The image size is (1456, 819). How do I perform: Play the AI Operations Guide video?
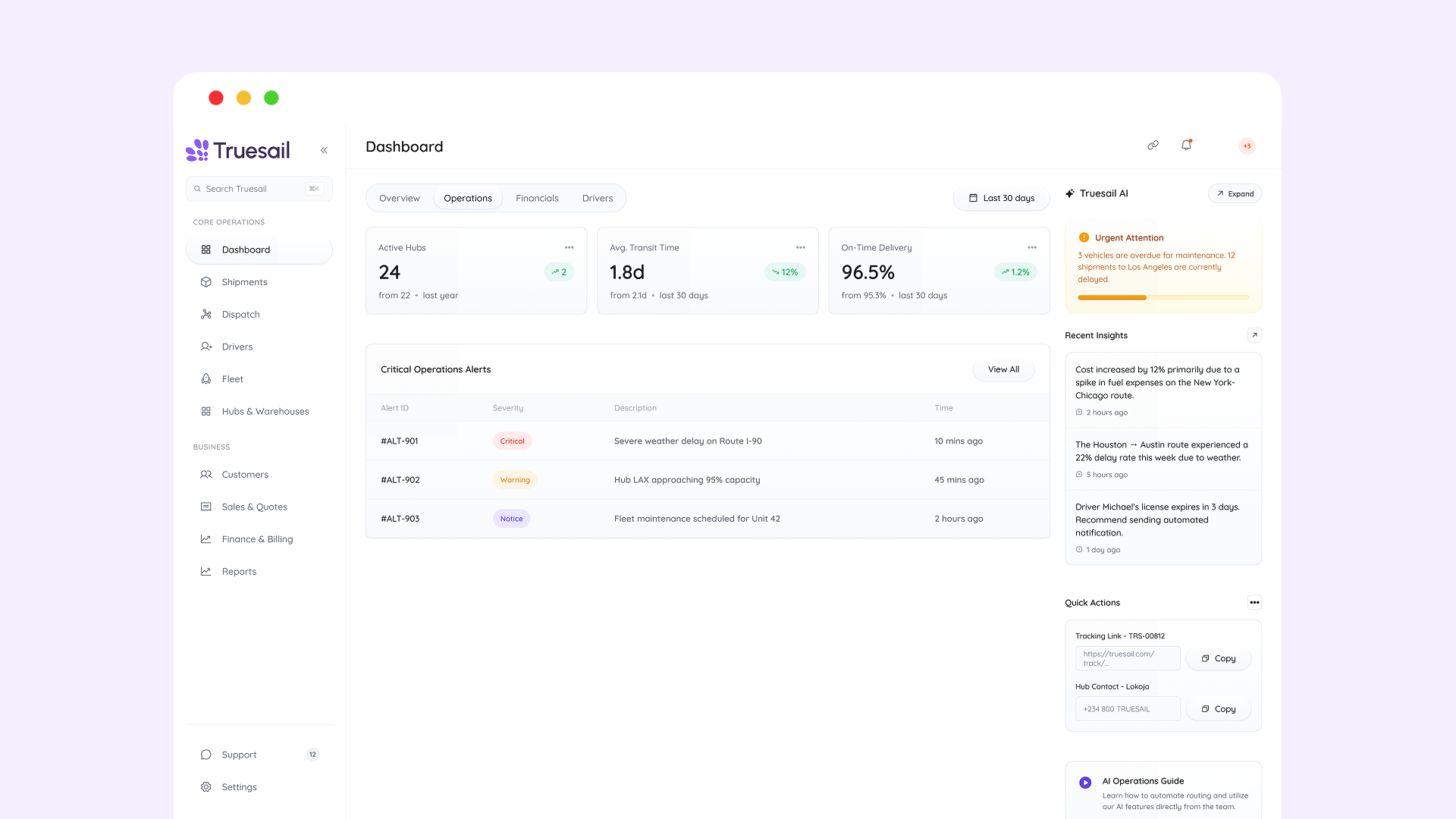click(x=1085, y=783)
